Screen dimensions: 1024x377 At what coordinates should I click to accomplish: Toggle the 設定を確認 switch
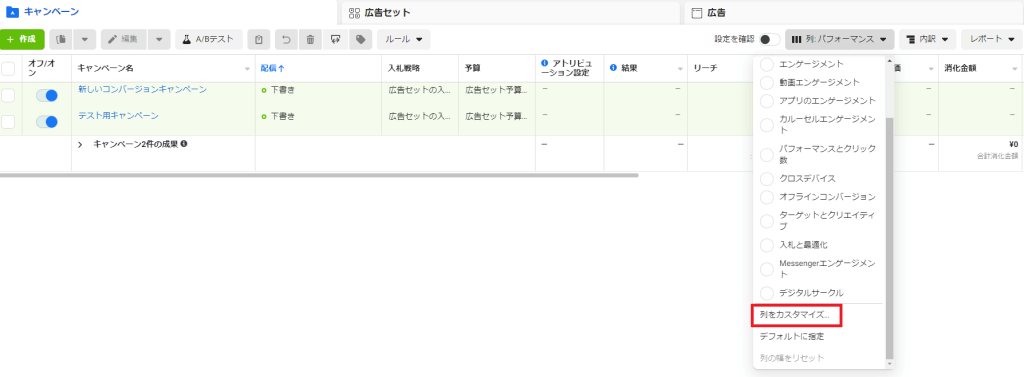769,39
